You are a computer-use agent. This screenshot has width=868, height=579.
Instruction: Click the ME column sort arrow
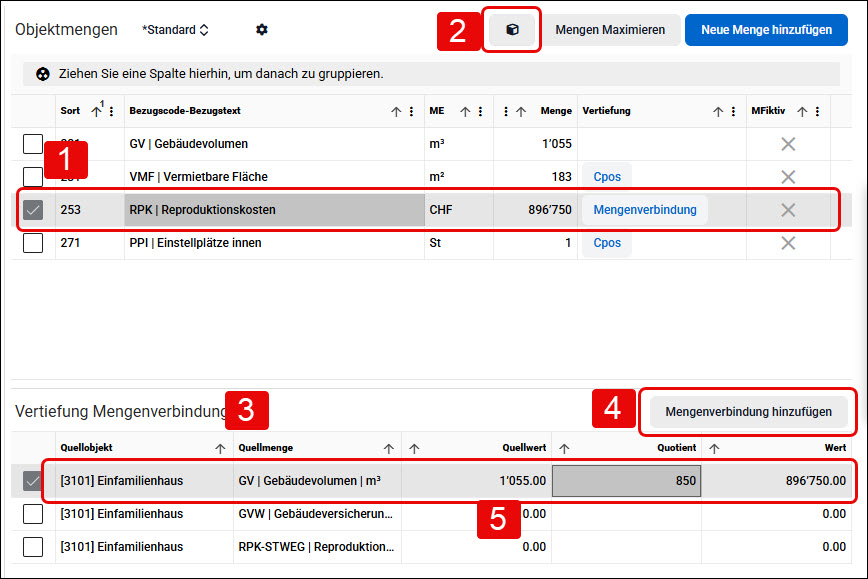point(465,111)
